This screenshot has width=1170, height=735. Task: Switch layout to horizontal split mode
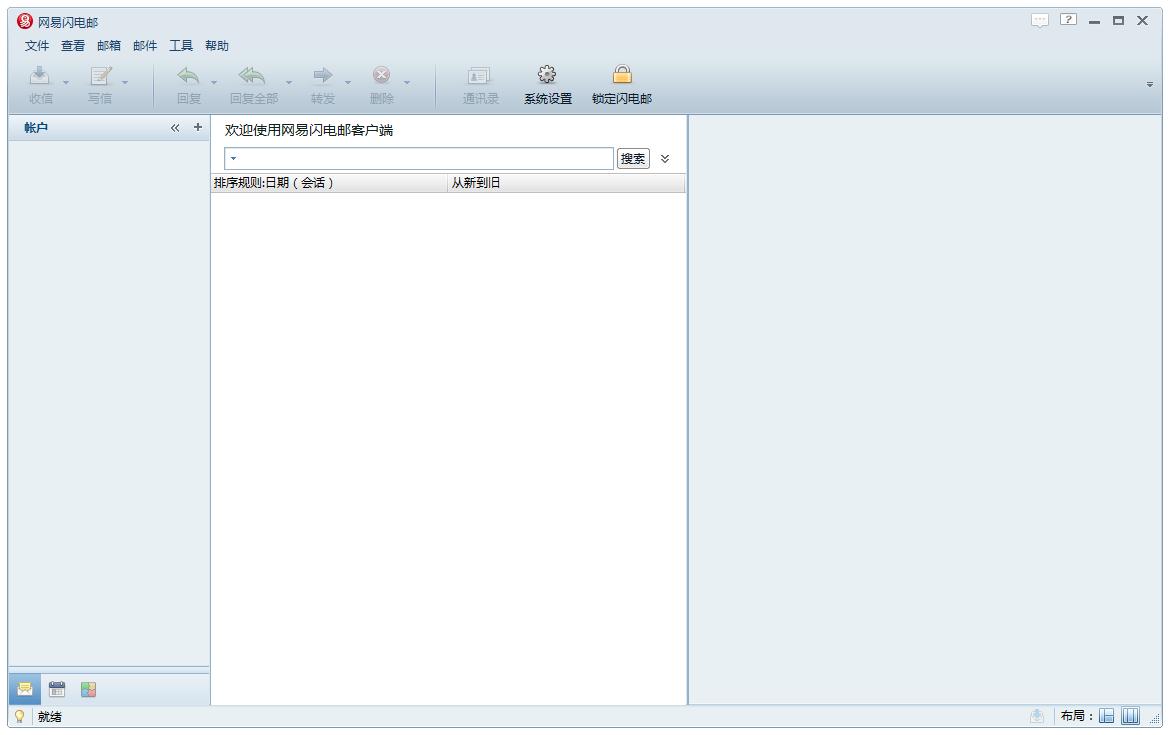[1106, 715]
